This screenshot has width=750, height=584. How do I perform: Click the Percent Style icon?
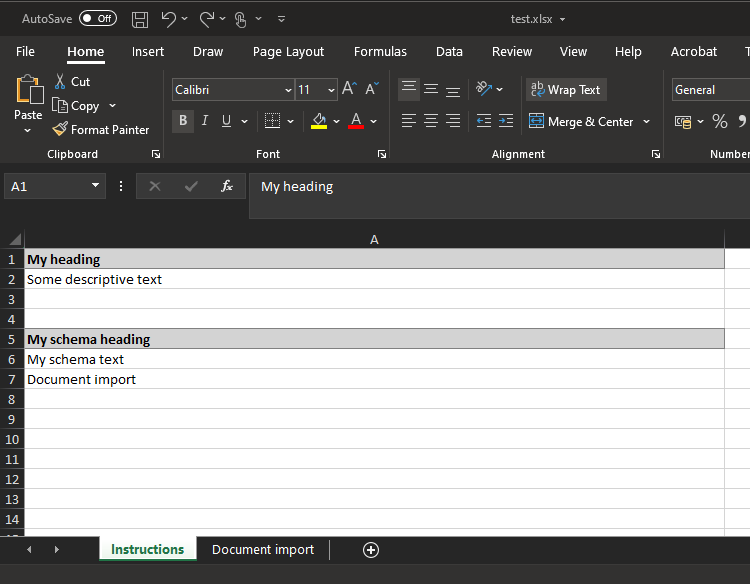click(719, 121)
